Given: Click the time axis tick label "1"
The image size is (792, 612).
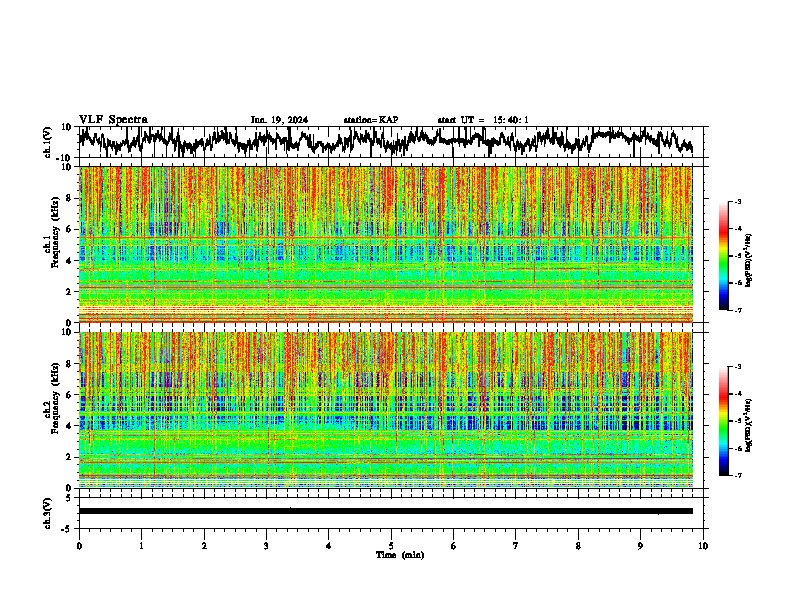Looking at the screenshot, I should (x=141, y=546).
